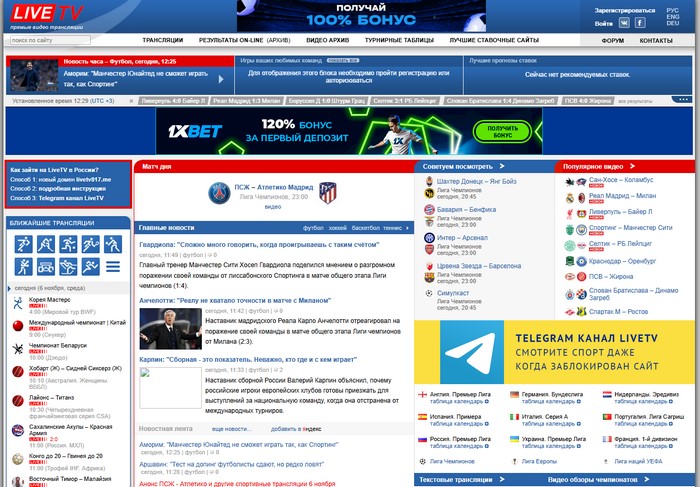Screen dimensions: 700x487
Task: Click the Germany flag by Бундеслига
Action: coord(514,395)
